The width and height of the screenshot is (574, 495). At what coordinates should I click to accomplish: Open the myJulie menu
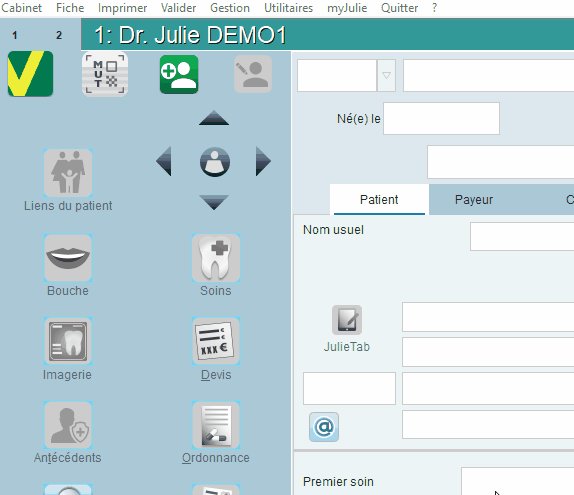point(347,8)
